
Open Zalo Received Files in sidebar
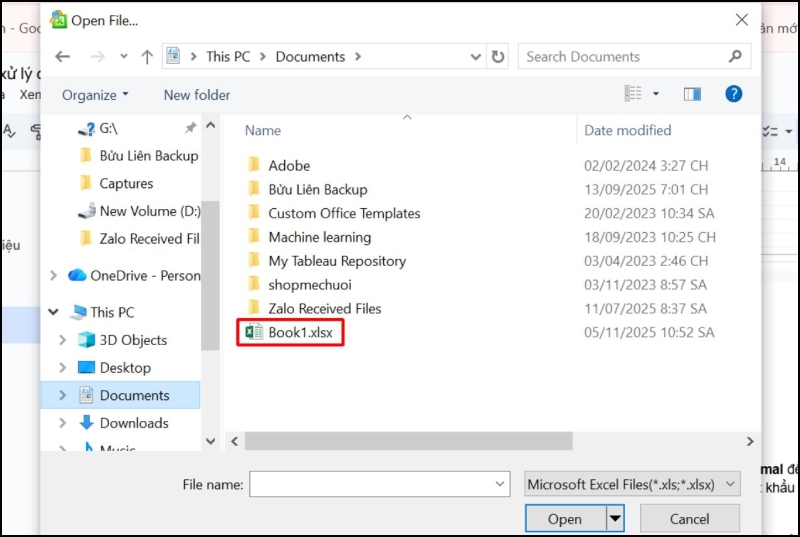[139, 239]
